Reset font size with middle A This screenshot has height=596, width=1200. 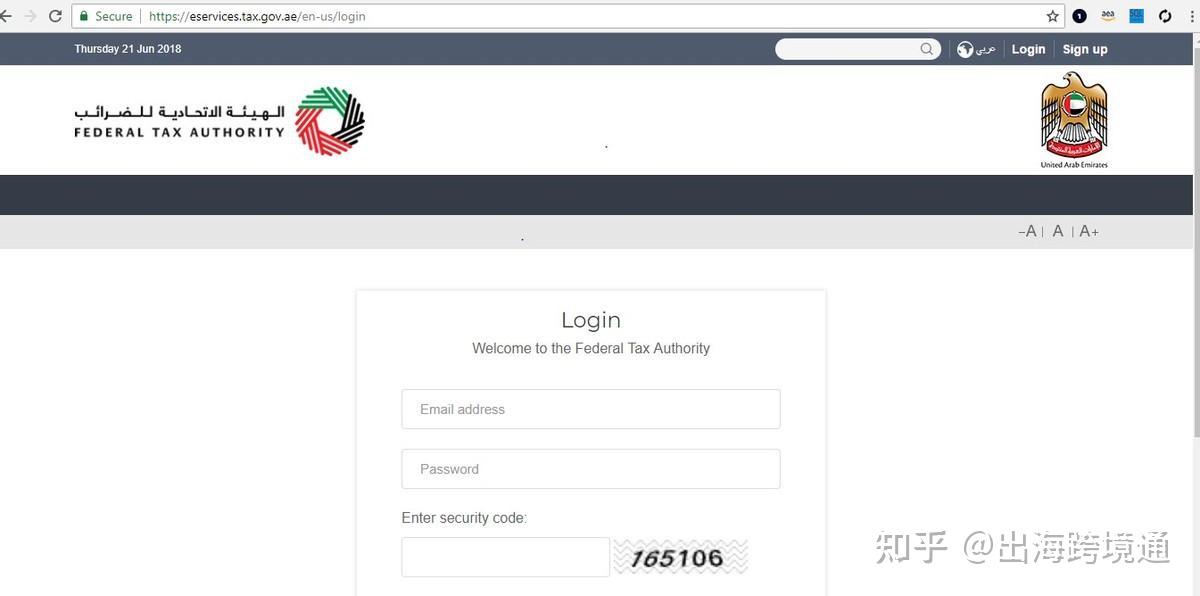1058,231
